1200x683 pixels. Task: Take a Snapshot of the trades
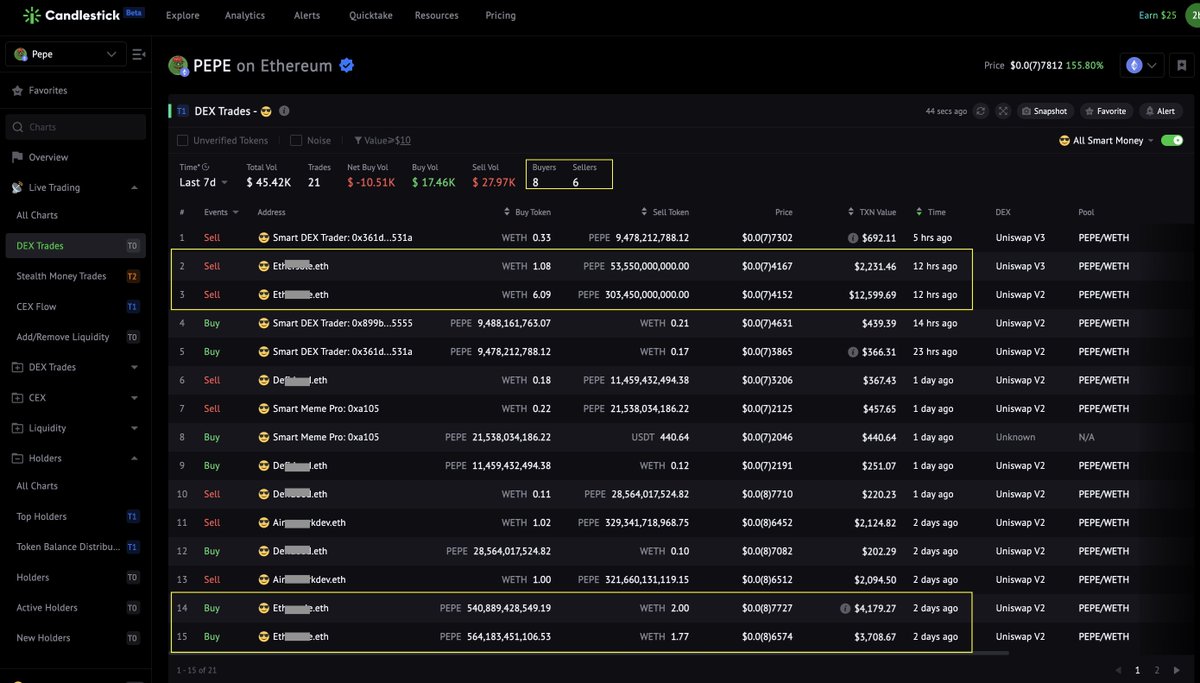coord(1045,111)
